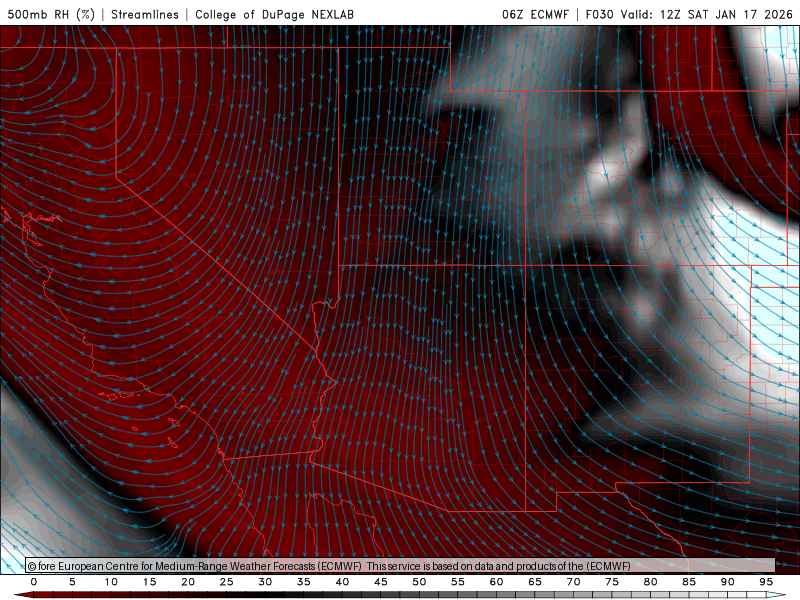Click the colorbar value 40 label
800x600 pixels.
coord(342,582)
